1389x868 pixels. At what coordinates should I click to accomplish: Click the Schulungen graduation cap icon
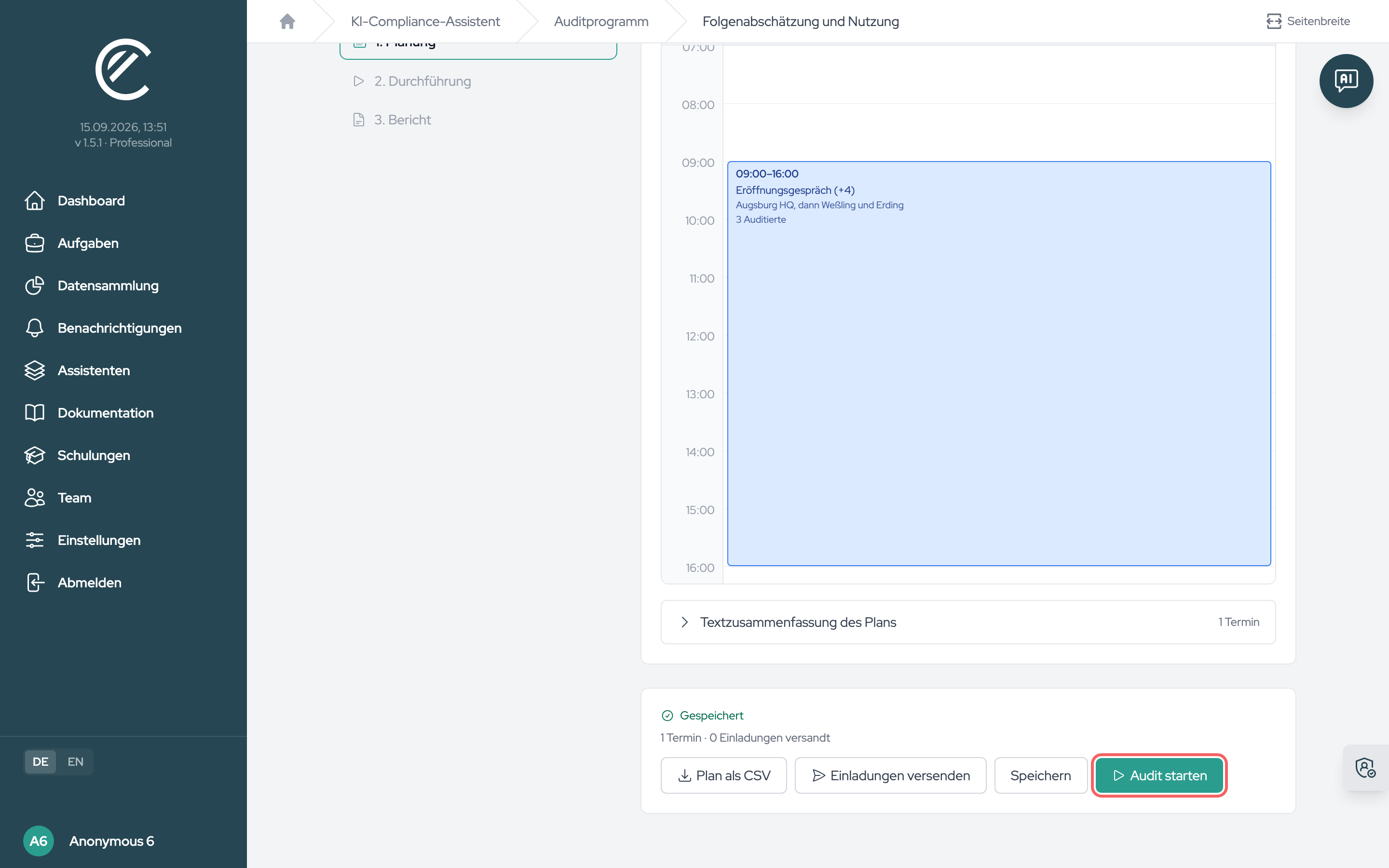pos(34,455)
